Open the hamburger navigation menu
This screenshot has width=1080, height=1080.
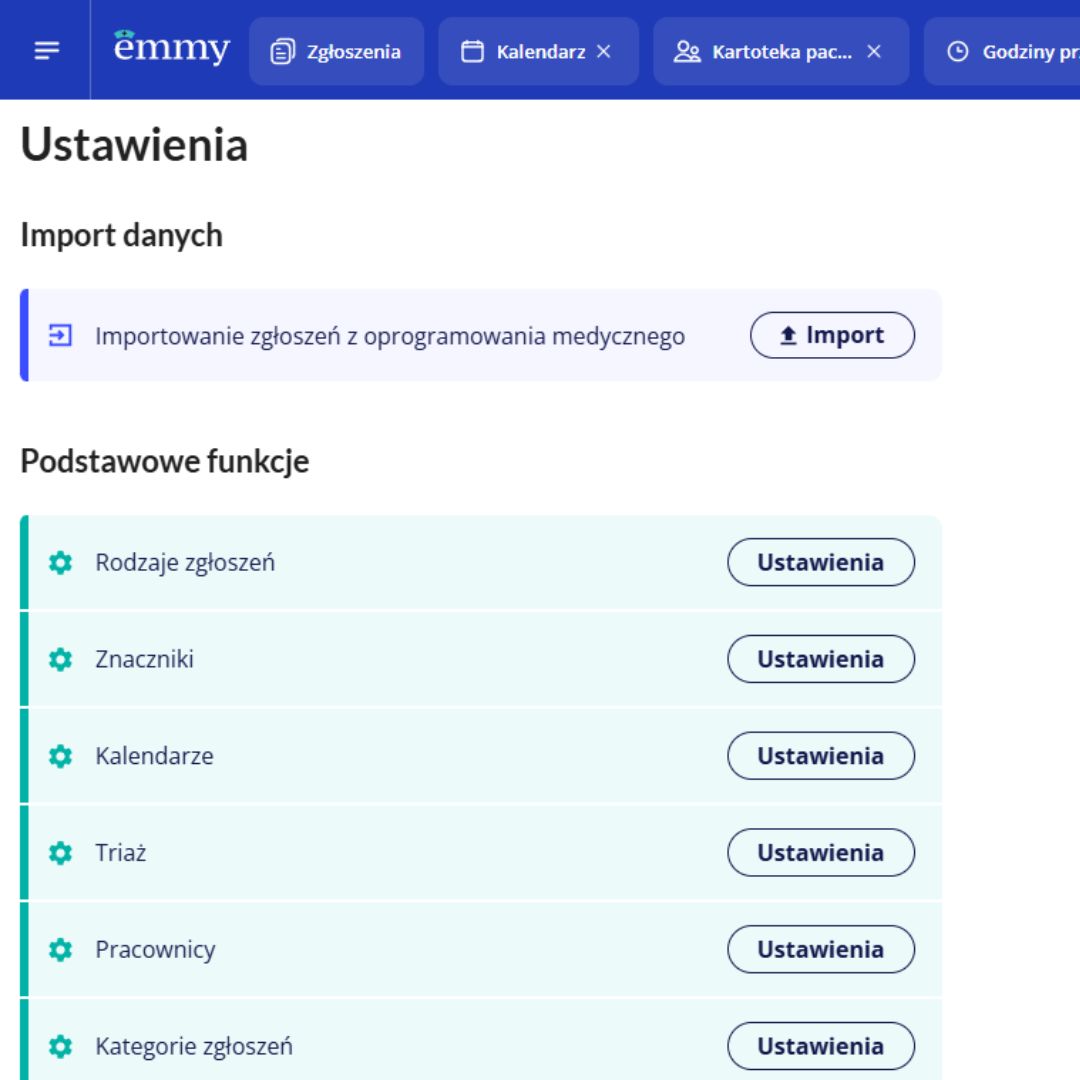click(x=47, y=51)
